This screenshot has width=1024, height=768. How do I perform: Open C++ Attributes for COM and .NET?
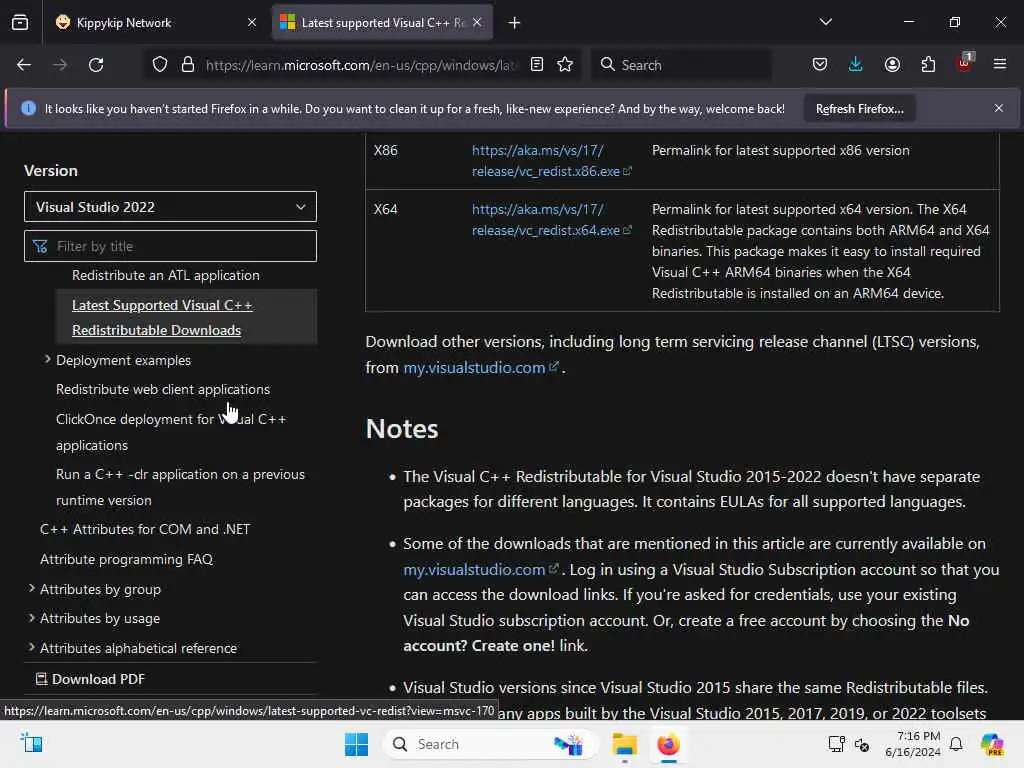pos(145,530)
